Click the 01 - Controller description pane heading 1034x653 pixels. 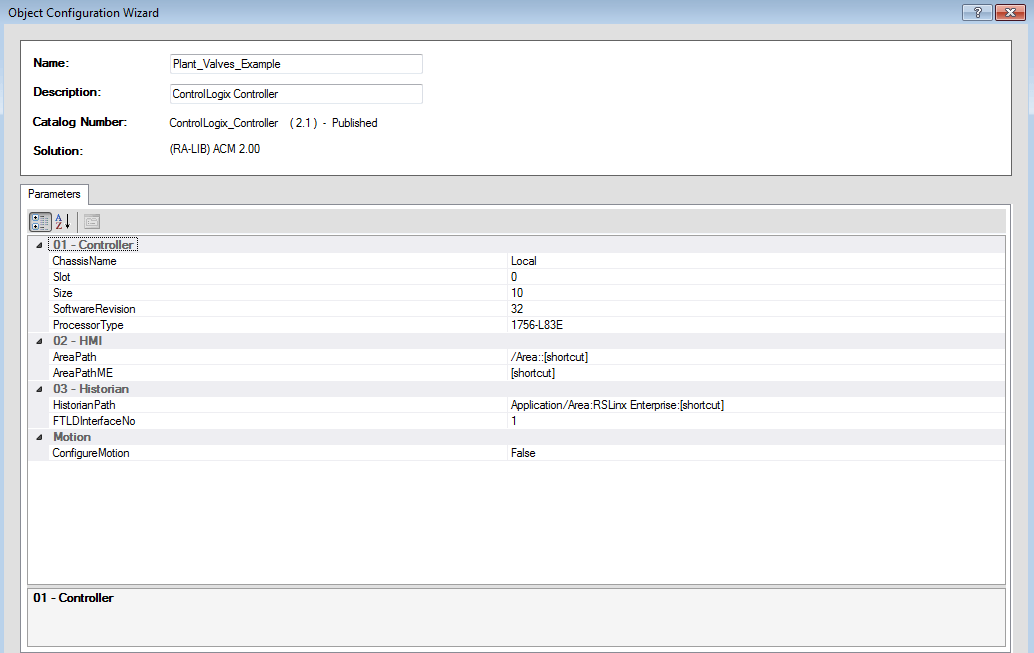click(x=73, y=598)
